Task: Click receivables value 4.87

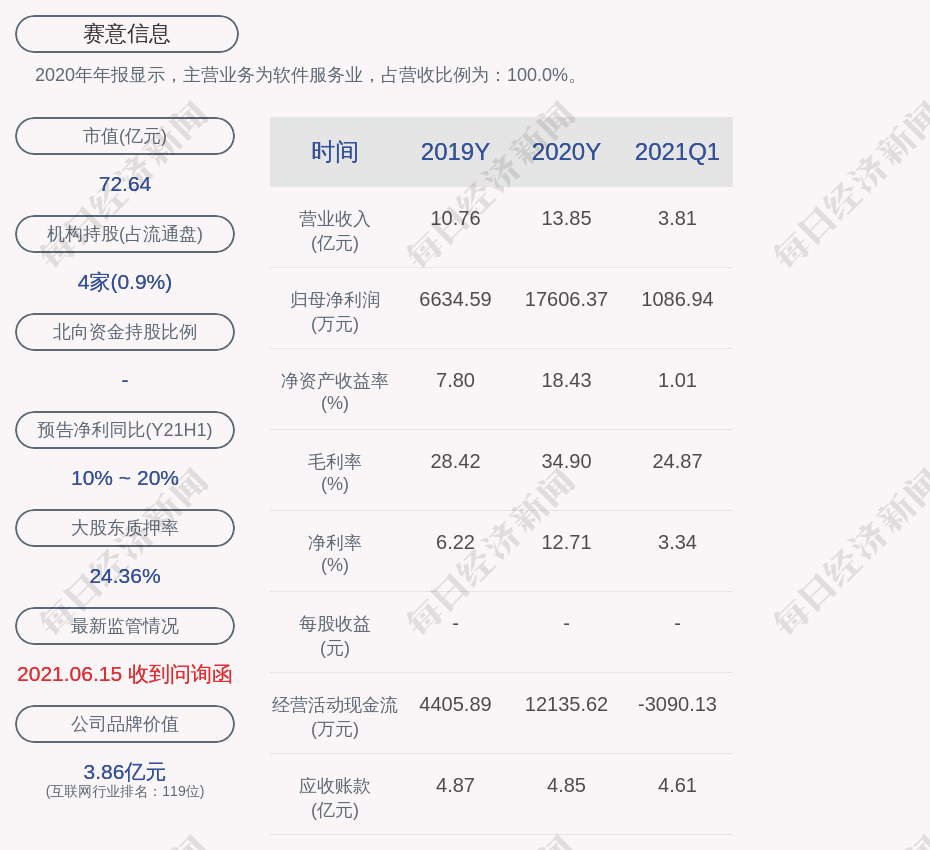Action: (x=455, y=785)
